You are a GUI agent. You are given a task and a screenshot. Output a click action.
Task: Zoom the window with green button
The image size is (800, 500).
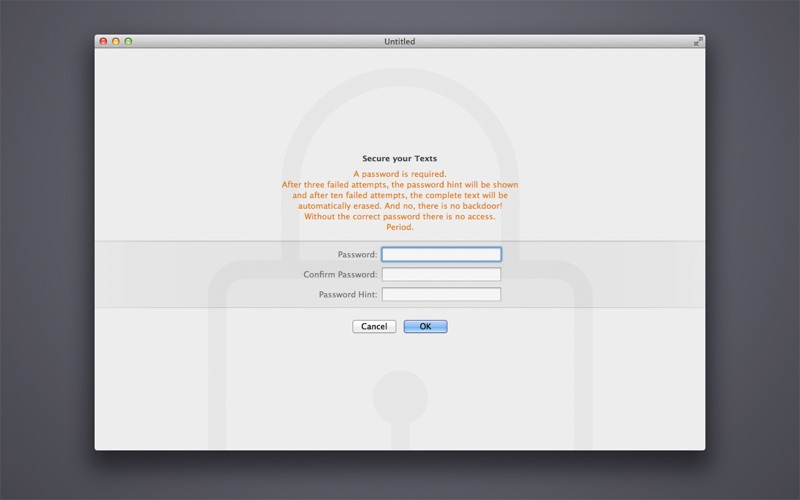129,41
